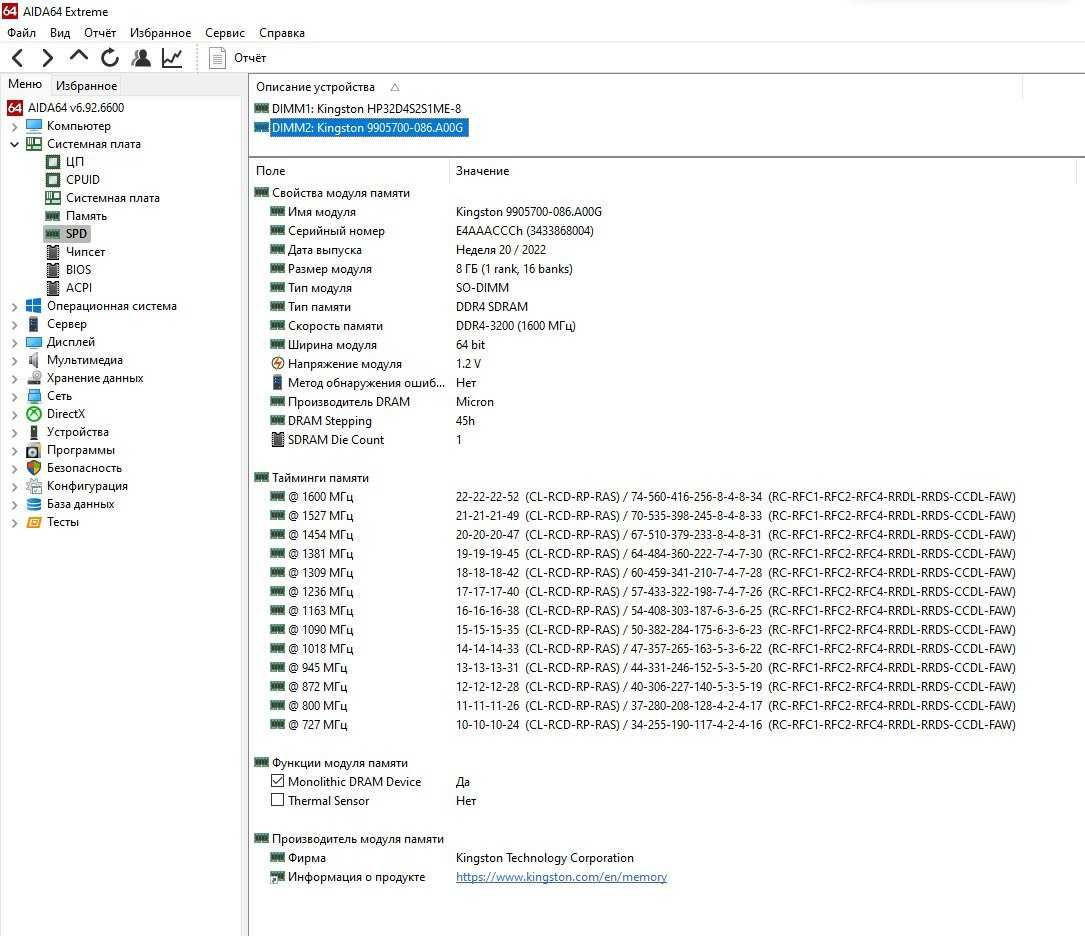This screenshot has height=936, width=1085.
Task: Expand the Операционная система node
Action: click(15, 306)
